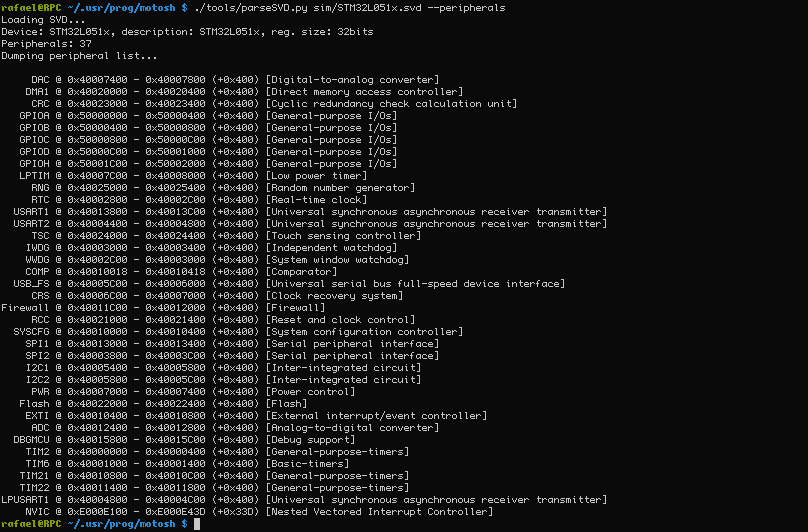Click the SPI1 peripheral name
The height and width of the screenshot is (532, 808).
coord(37,343)
